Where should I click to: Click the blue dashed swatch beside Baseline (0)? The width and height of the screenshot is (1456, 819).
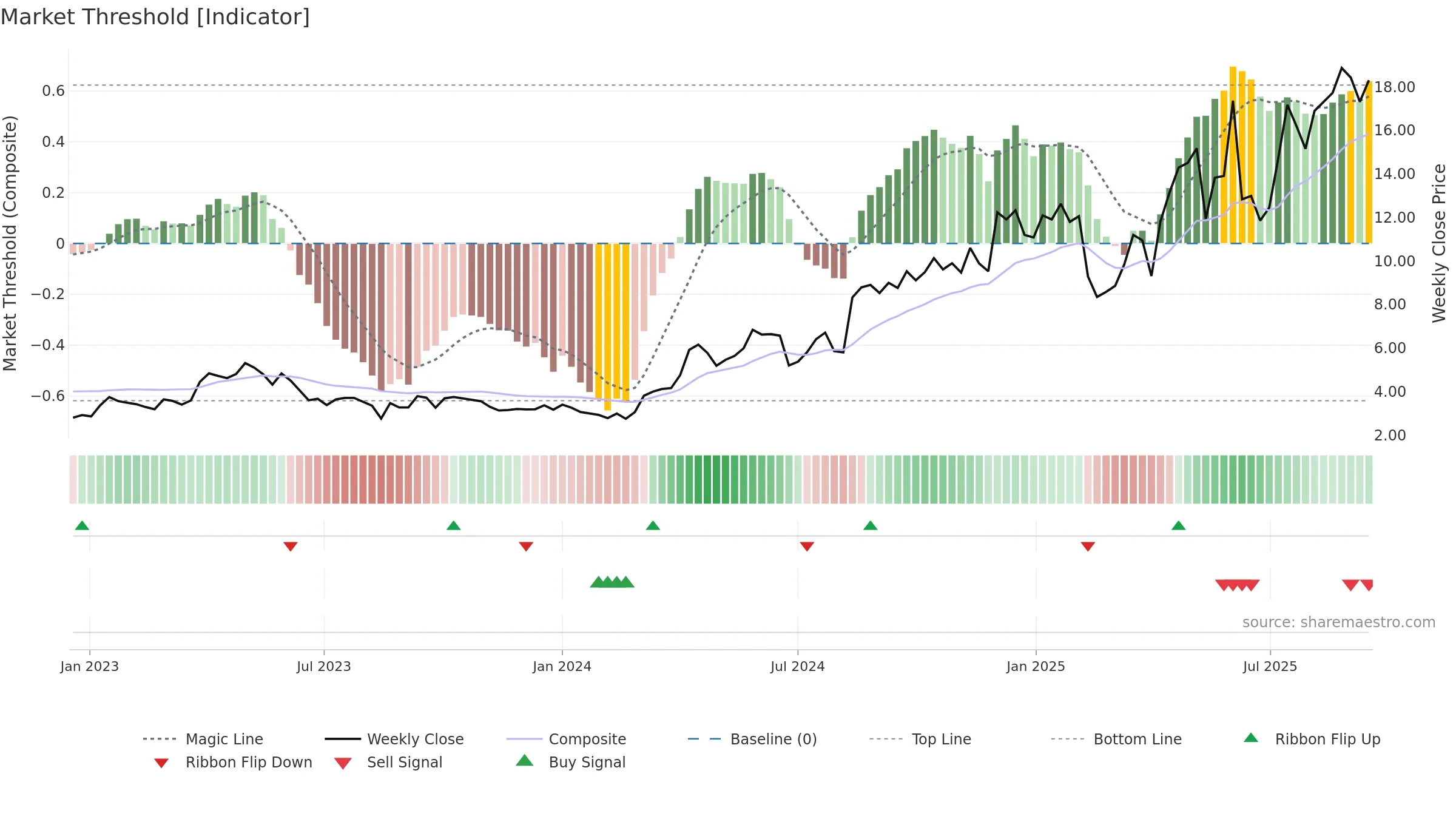click(x=704, y=739)
